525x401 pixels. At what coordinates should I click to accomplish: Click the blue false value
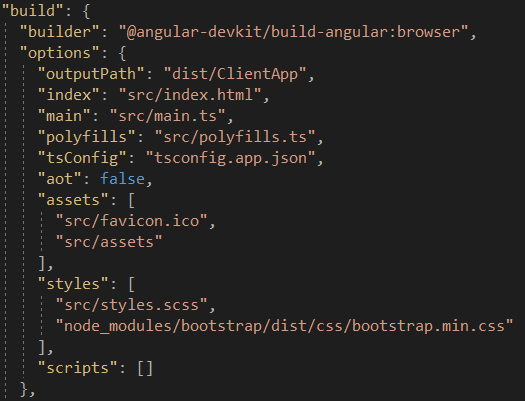(x=123, y=179)
